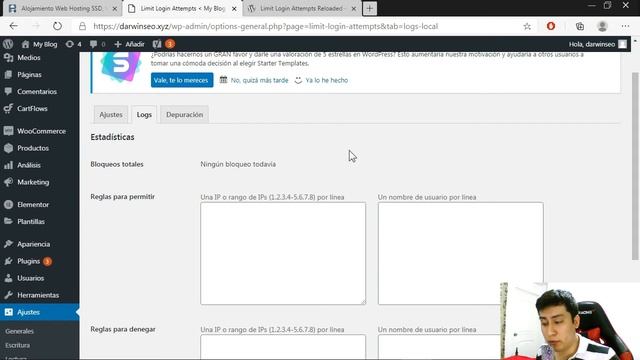Click the WordPress logo in admin bar

coord(8,44)
